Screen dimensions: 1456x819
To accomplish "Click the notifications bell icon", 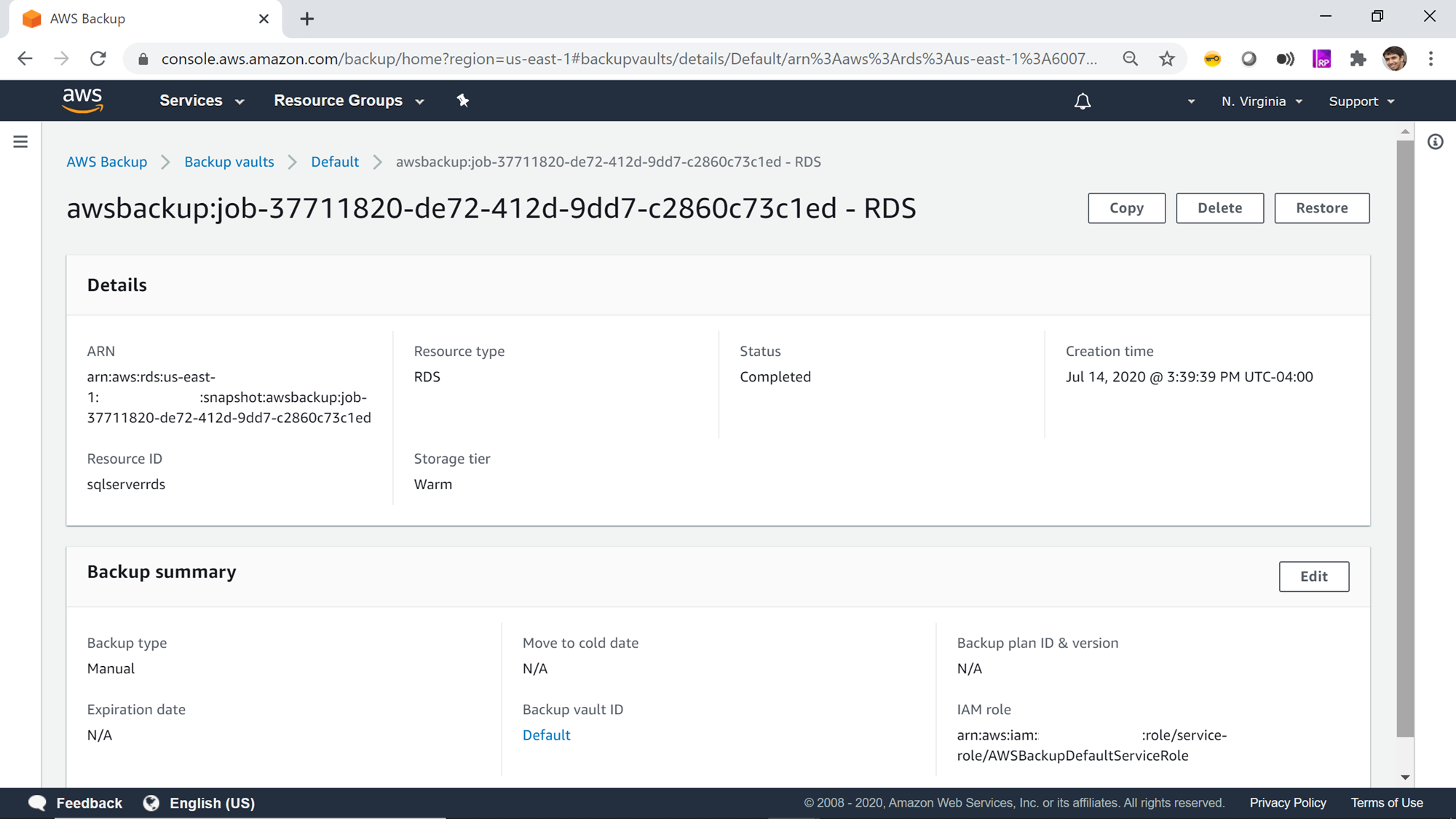I will point(1083,101).
